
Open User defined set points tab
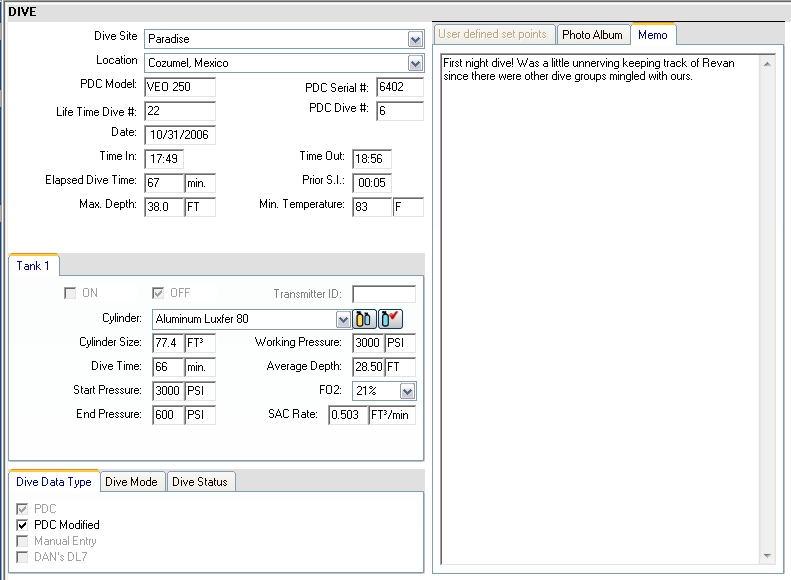(492, 34)
